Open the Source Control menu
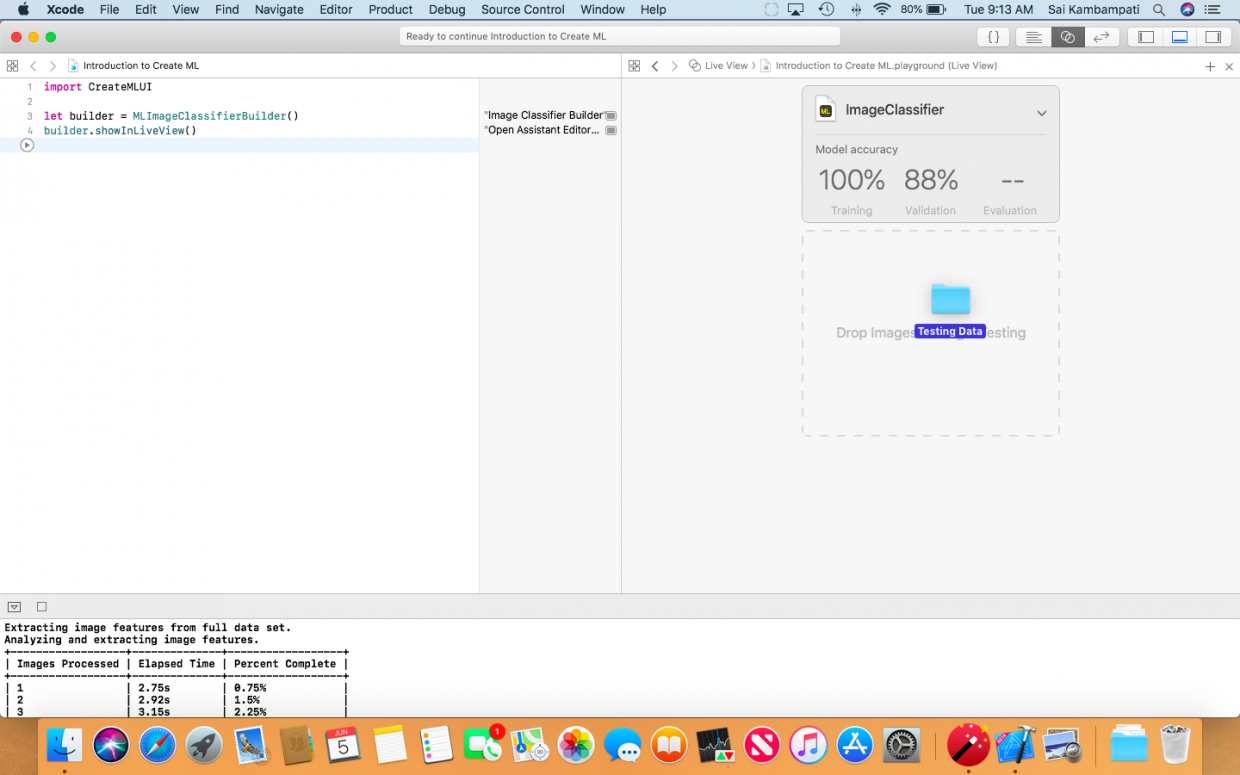 tap(522, 9)
